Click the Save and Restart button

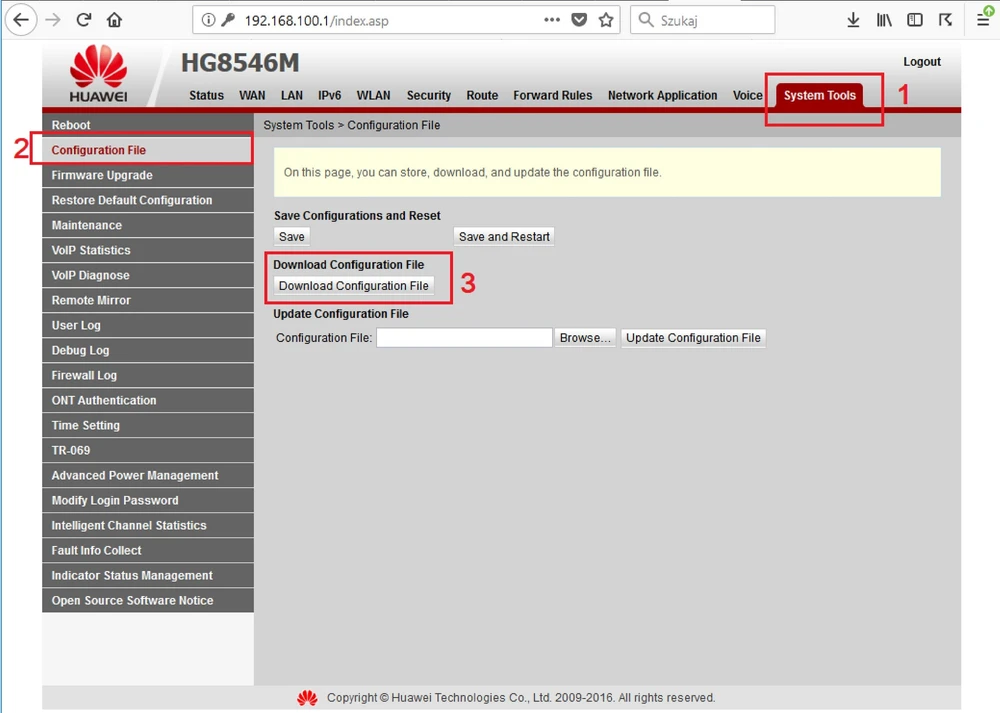point(504,237)
